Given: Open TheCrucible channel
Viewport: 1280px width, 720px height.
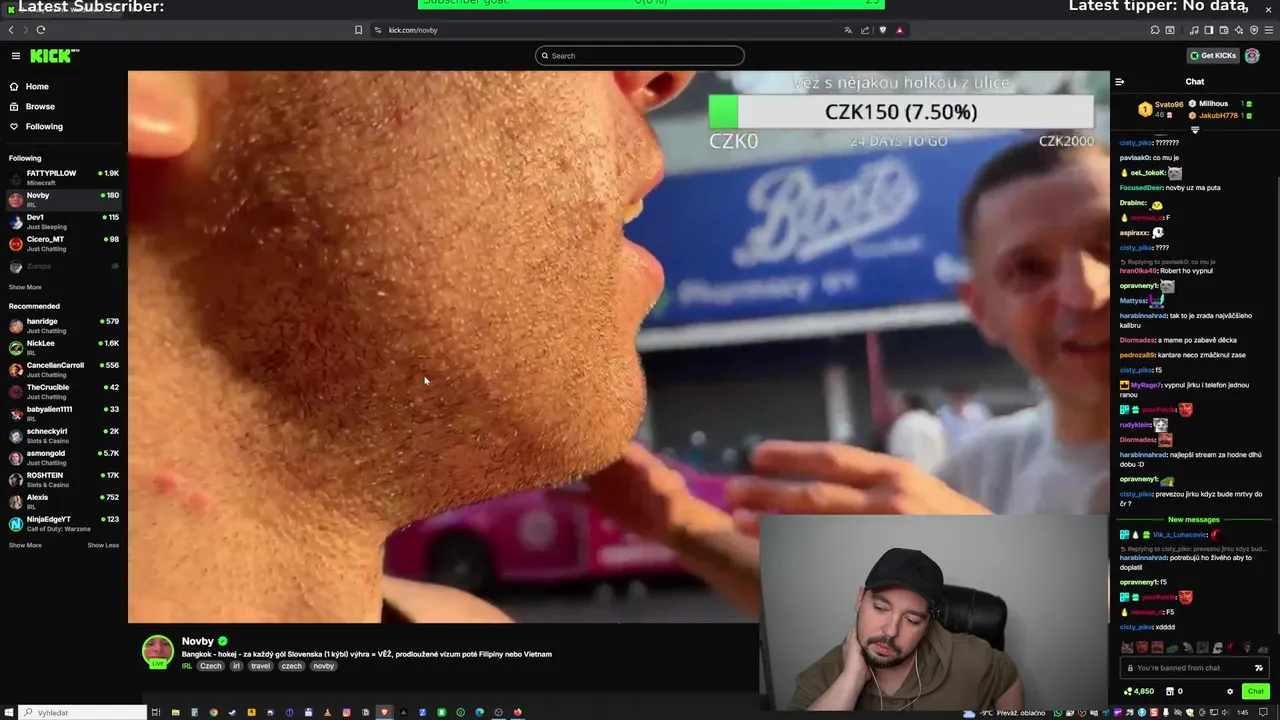Looking at the screenshot, I should (x=64, y=391).
